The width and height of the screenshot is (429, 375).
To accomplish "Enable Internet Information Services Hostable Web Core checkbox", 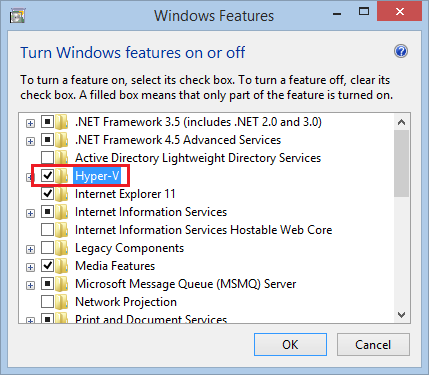I will click(47, 229).
